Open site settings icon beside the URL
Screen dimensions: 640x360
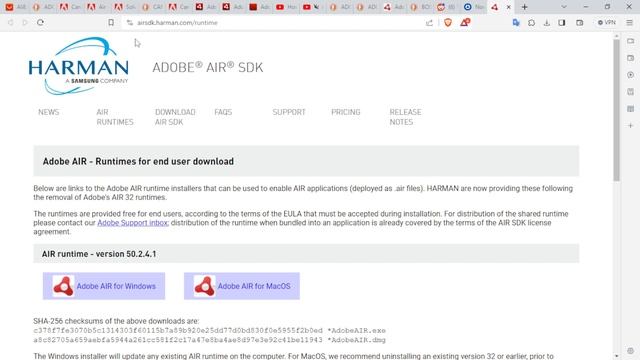point(130,23)
